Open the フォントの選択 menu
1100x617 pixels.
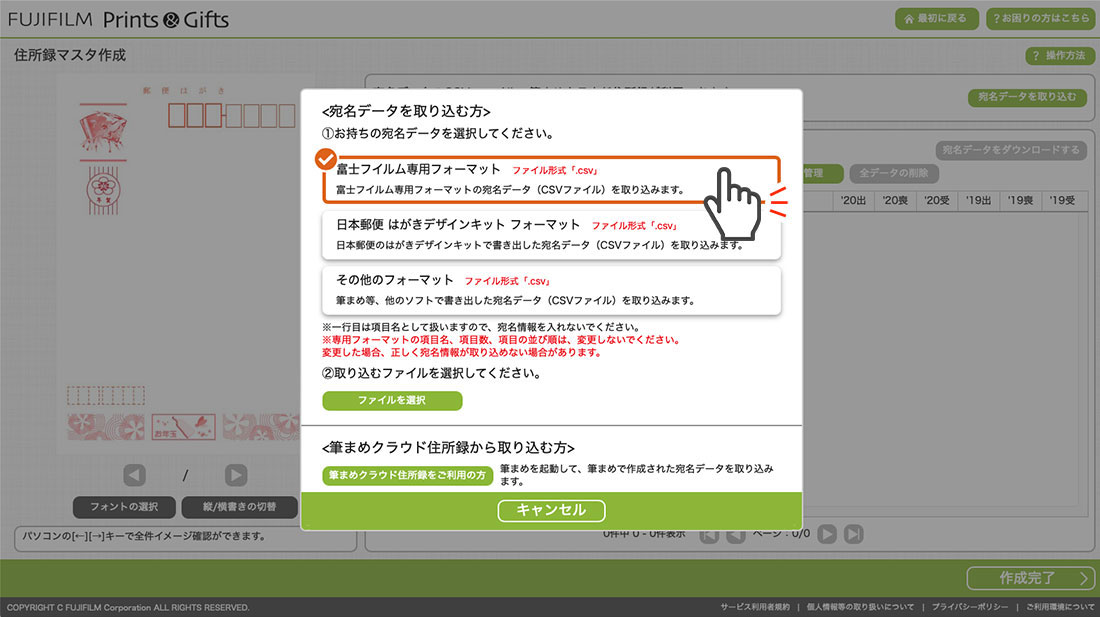[124, 507]
